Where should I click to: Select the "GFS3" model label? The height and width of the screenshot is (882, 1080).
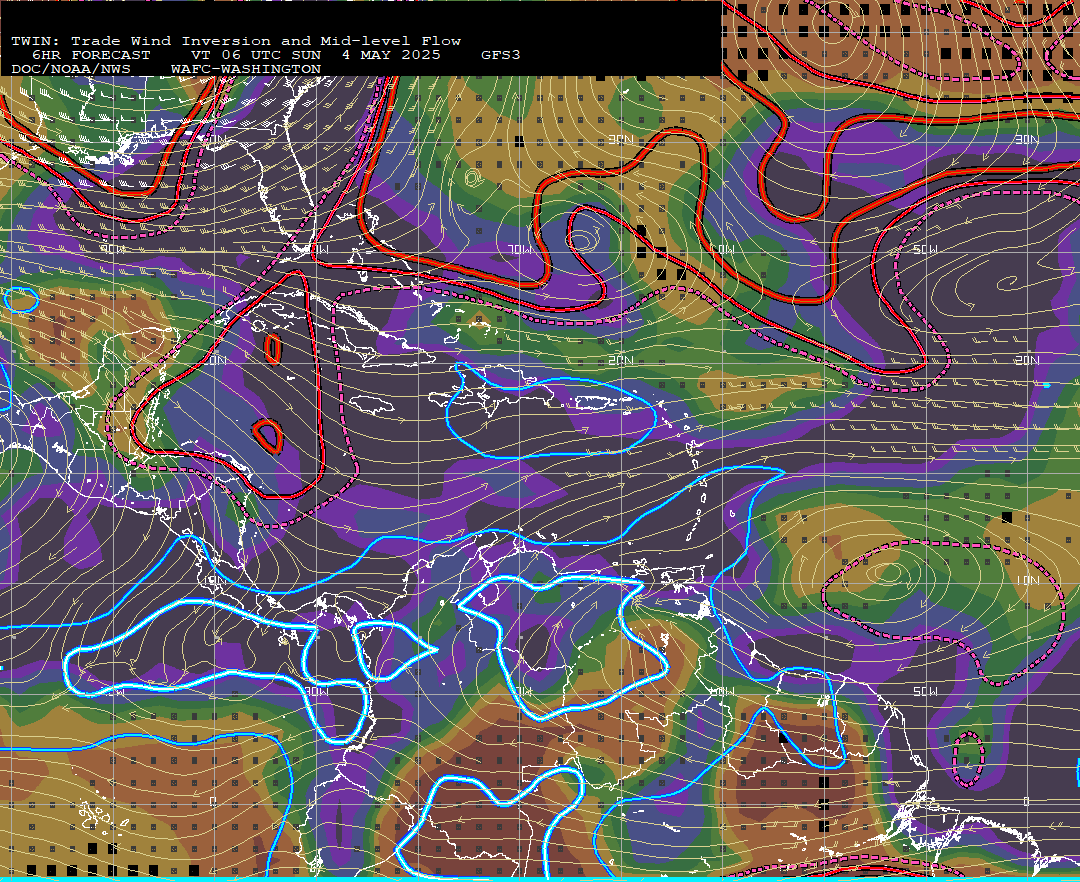click(x=501, y=55)
